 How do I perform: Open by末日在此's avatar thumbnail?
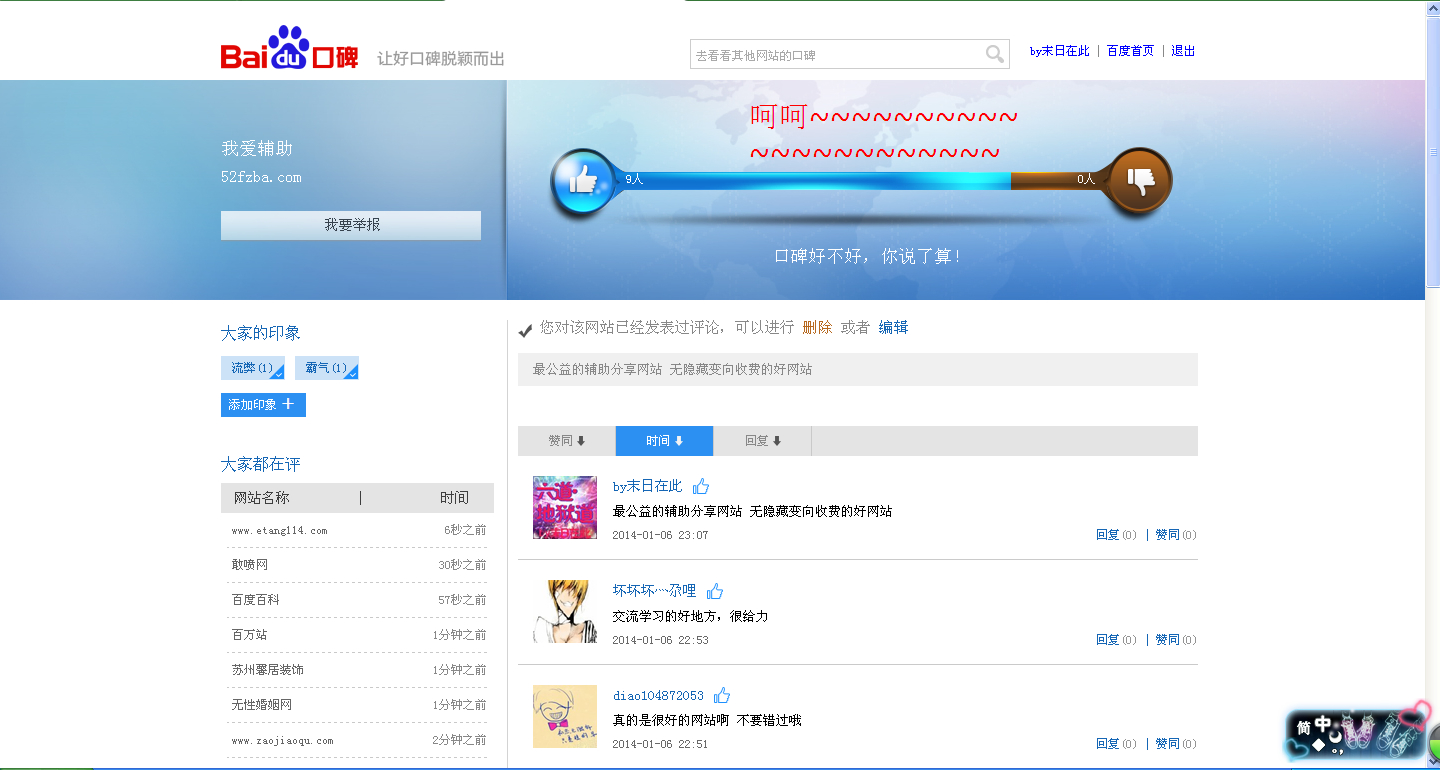[x=564, y=508]
